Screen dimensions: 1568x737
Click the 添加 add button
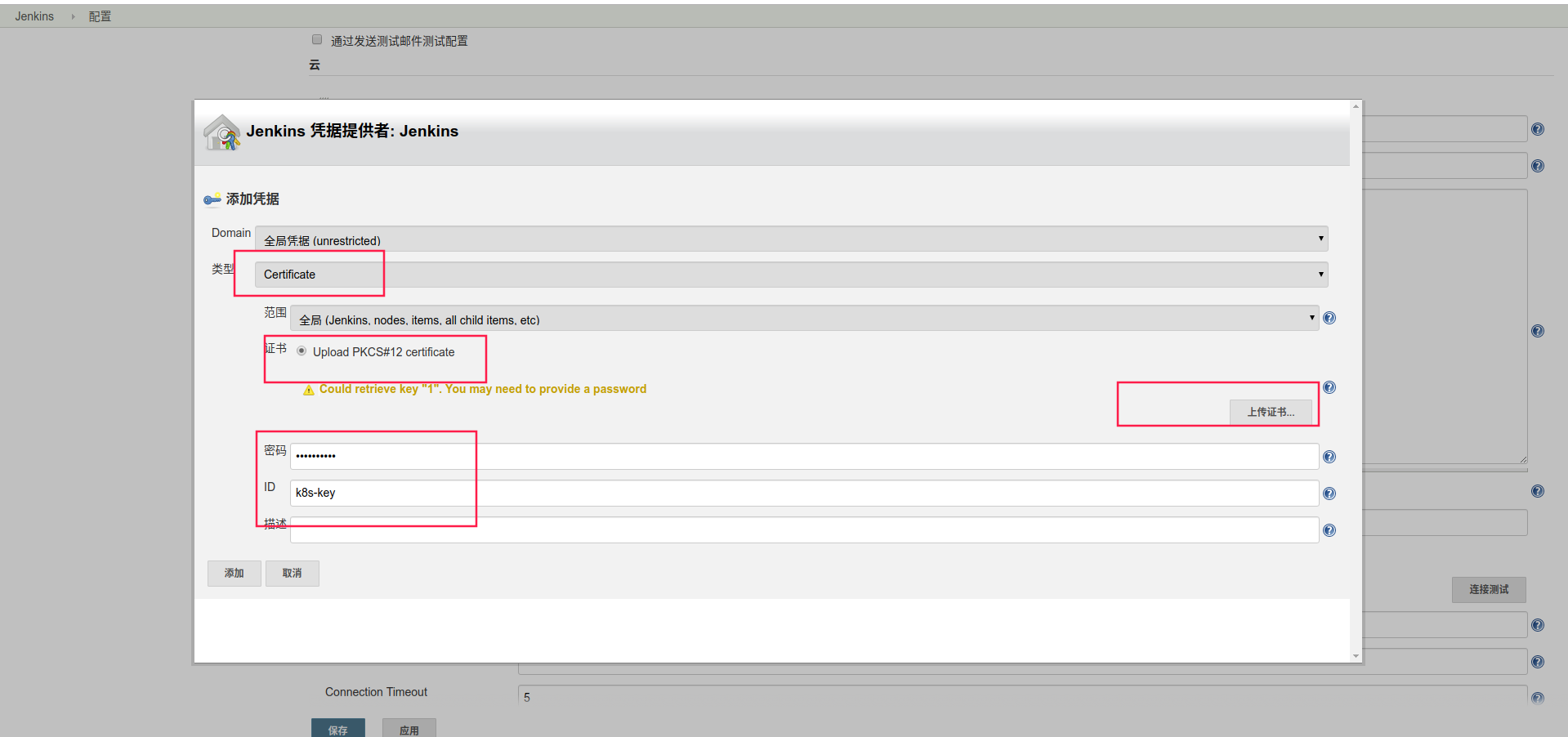coord(235,574)
